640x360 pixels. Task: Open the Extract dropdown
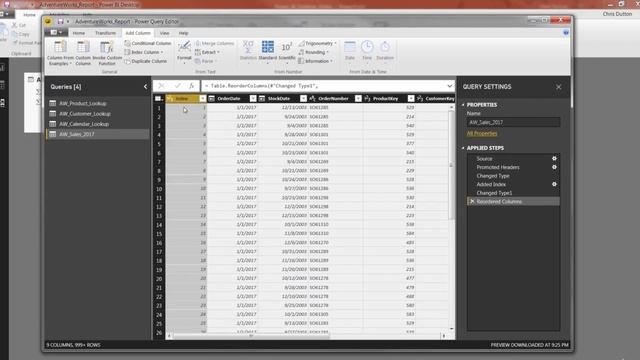point(207,52)
